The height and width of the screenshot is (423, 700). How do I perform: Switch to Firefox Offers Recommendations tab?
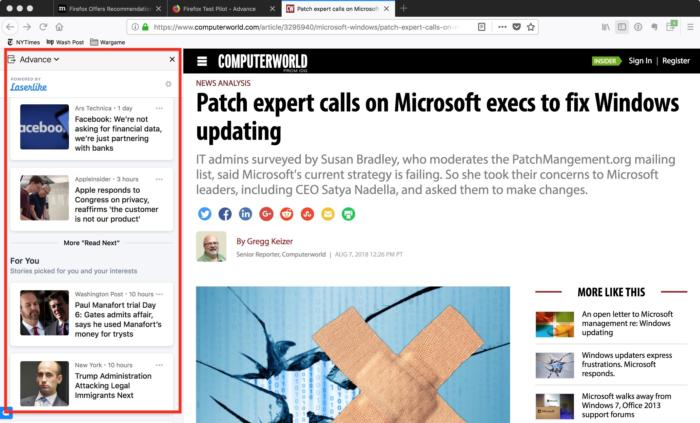point(110,8)
